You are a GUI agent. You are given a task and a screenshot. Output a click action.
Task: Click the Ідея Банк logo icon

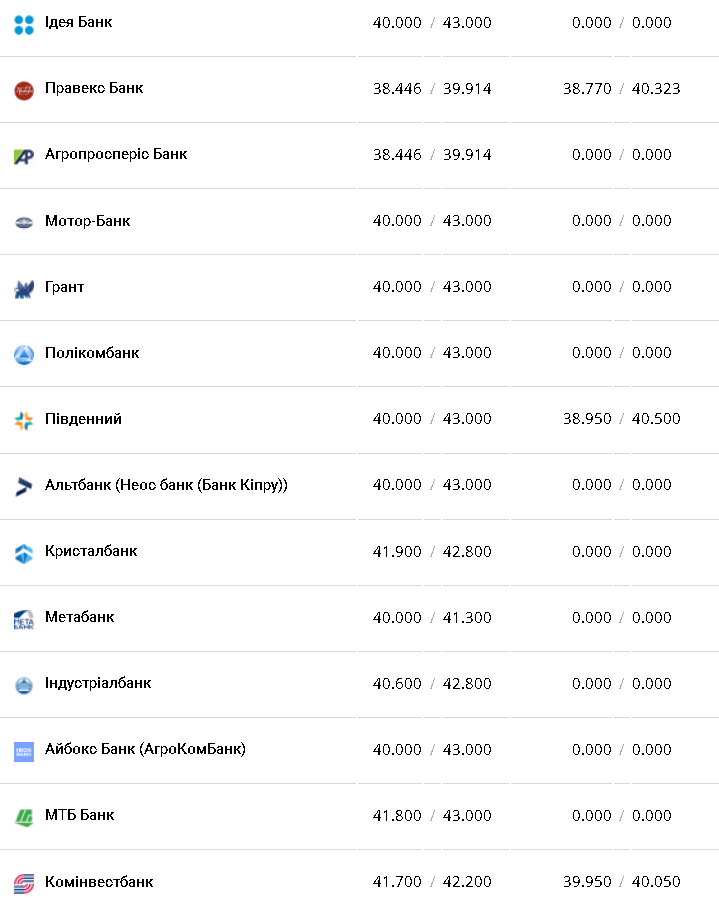pyautogui.click(x=24, y=24)
